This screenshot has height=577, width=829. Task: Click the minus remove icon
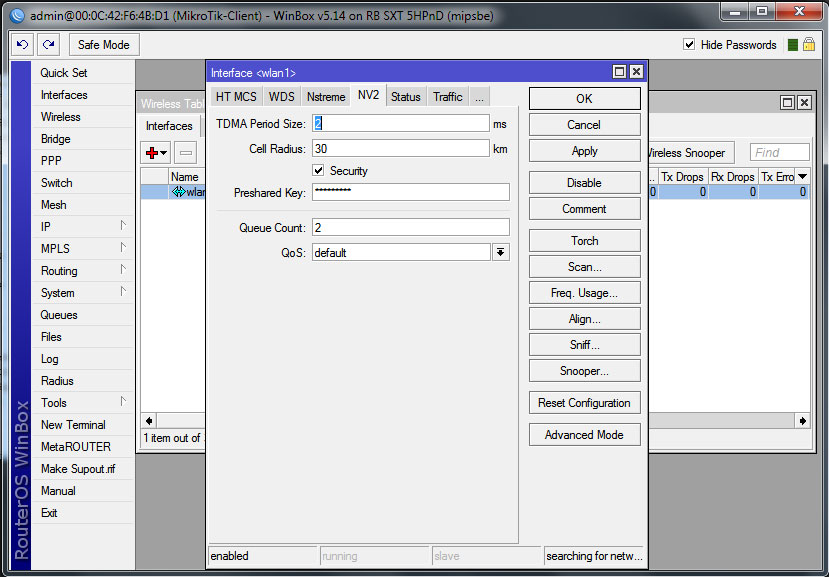(x=187, y=153)
